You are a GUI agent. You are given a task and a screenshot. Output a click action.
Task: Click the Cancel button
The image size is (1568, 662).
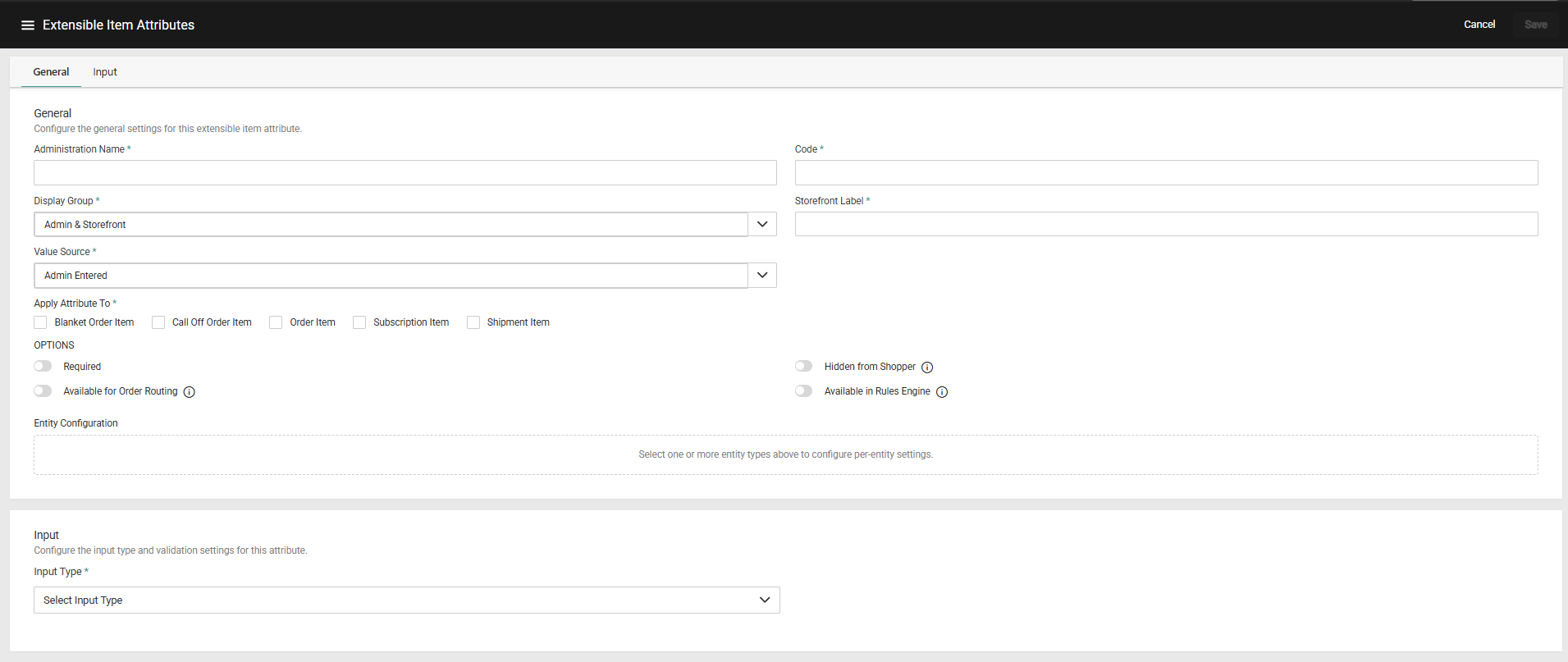tap(1479, 25)
